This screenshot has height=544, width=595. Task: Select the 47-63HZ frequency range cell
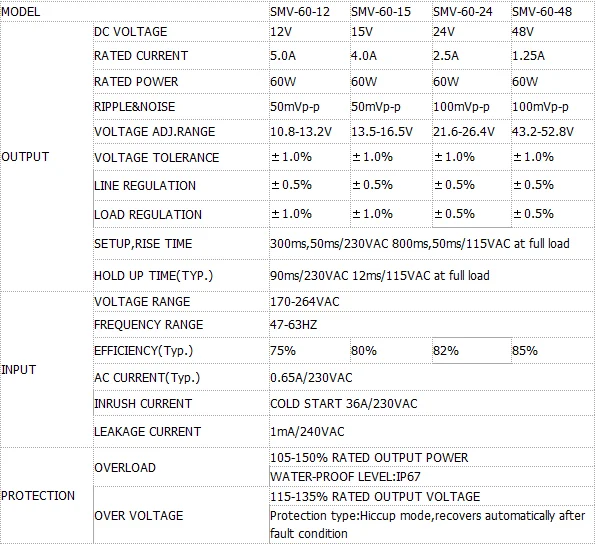click(x=293, y=325)
